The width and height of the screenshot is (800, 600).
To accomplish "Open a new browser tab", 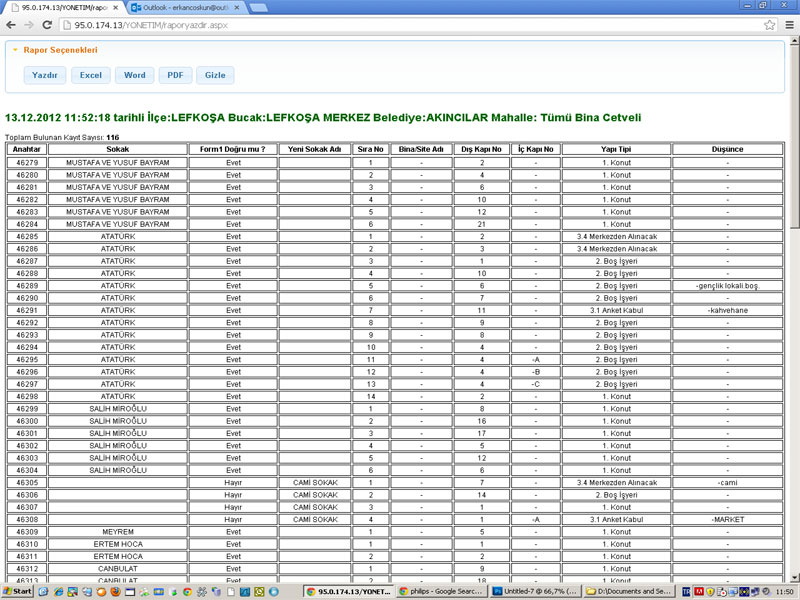I will coord(258,8).
